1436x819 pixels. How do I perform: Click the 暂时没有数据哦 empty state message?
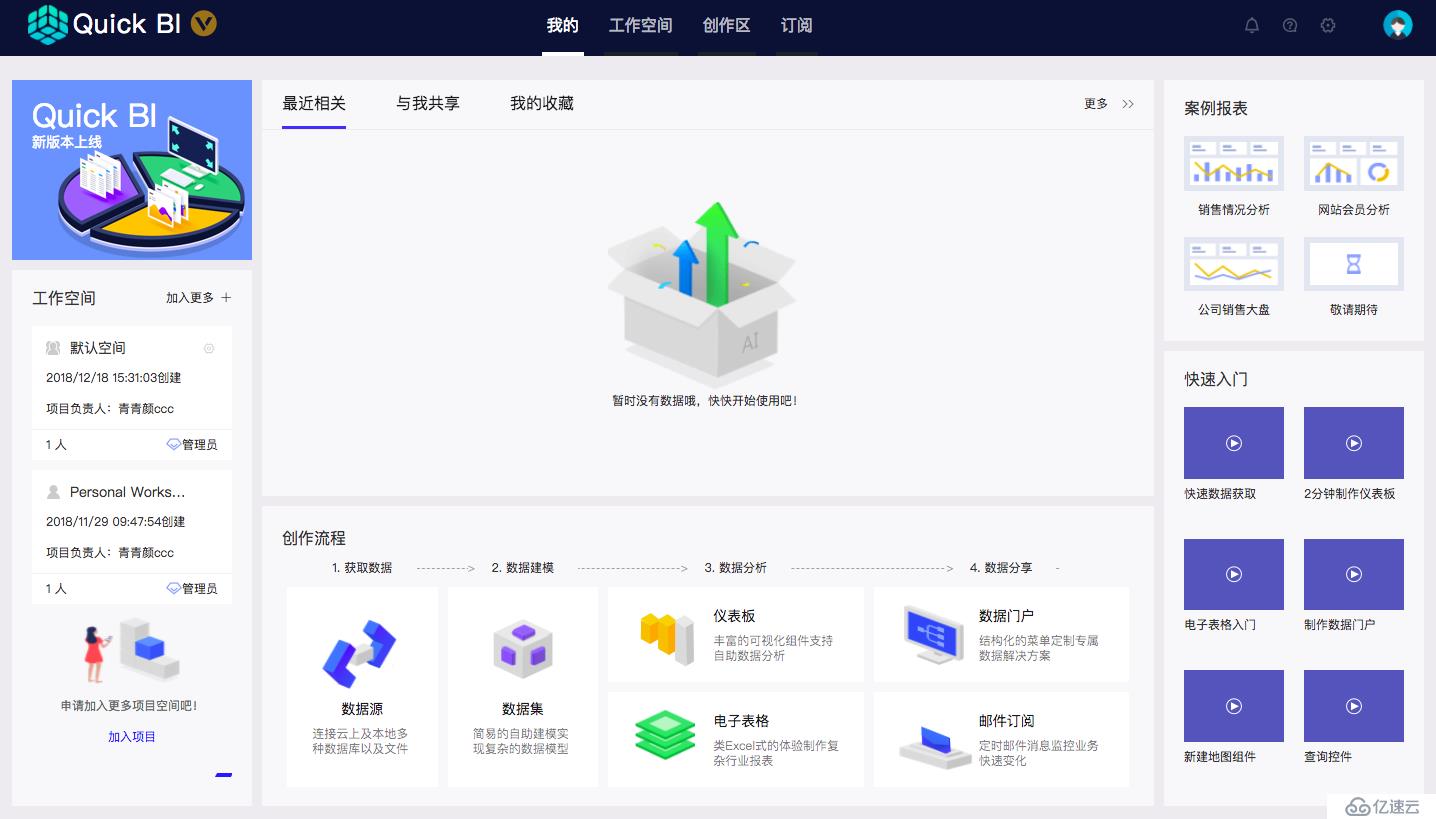[x=705, y=401]
